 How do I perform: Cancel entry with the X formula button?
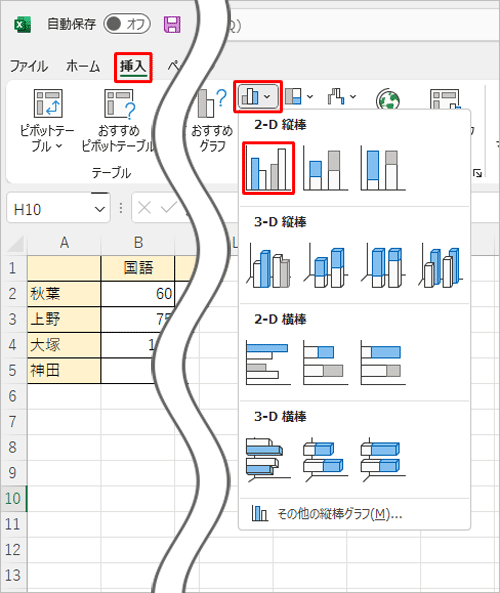tap(144, 208)
